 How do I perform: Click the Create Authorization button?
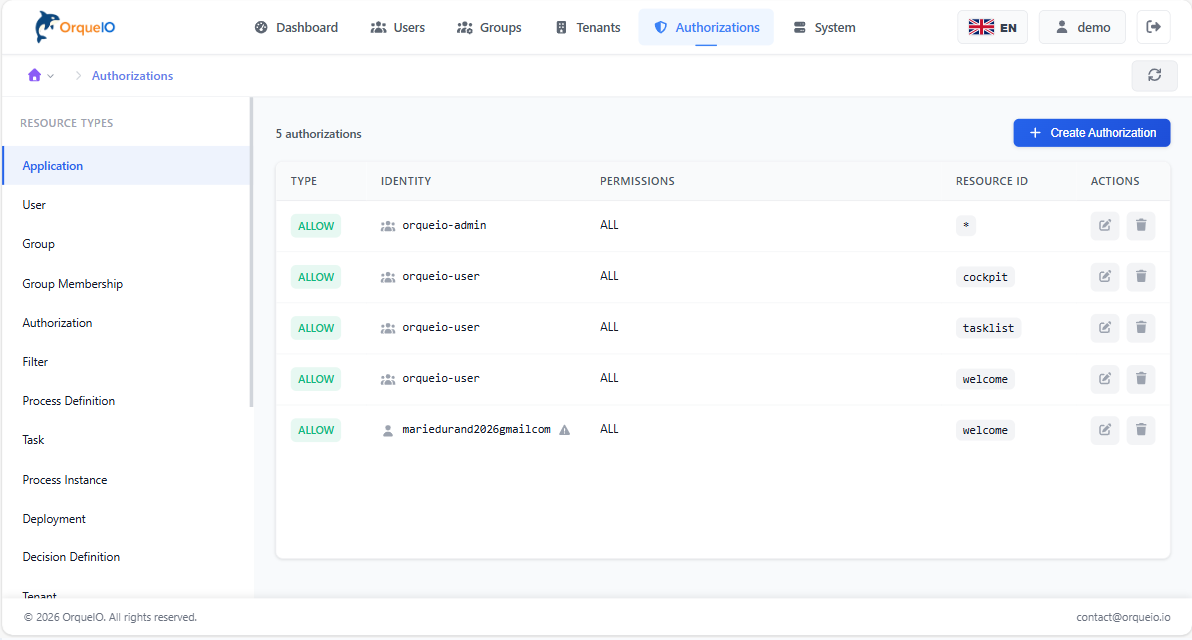coord(1091,133)
